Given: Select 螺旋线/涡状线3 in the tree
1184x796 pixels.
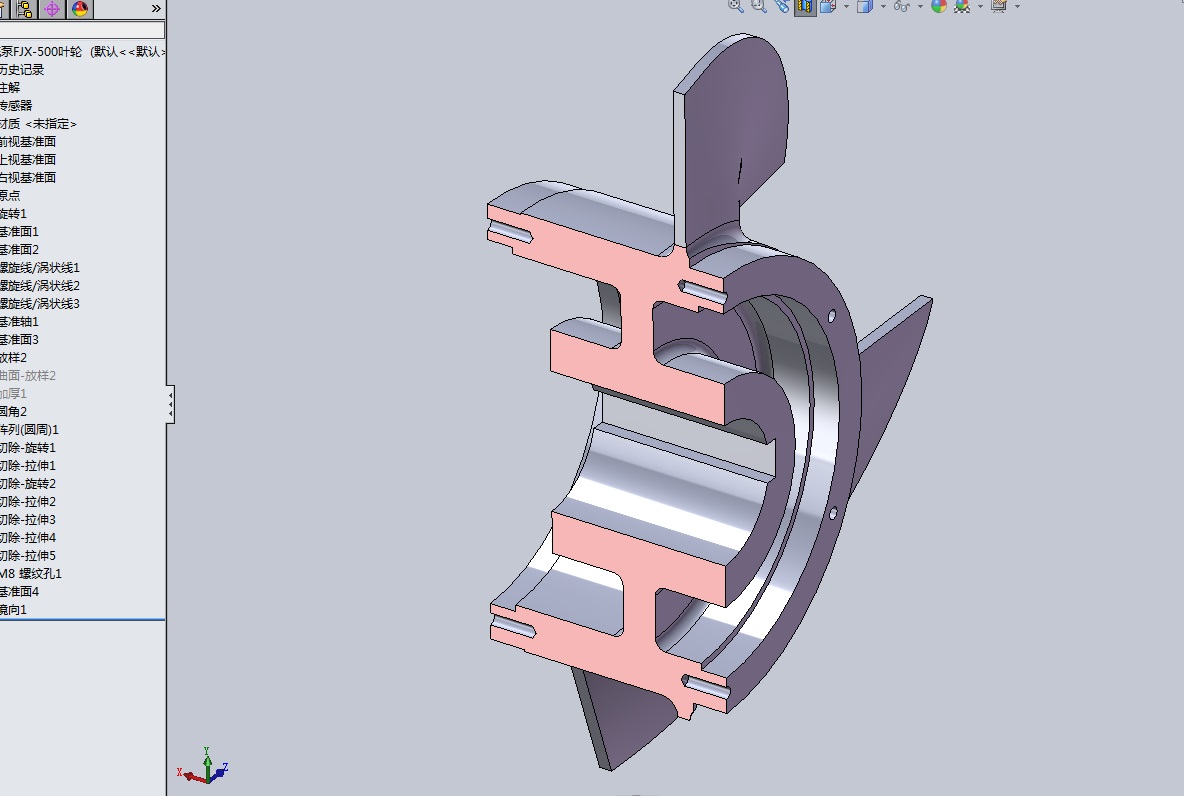Looking at the screenshot, I should coord(40,304).
